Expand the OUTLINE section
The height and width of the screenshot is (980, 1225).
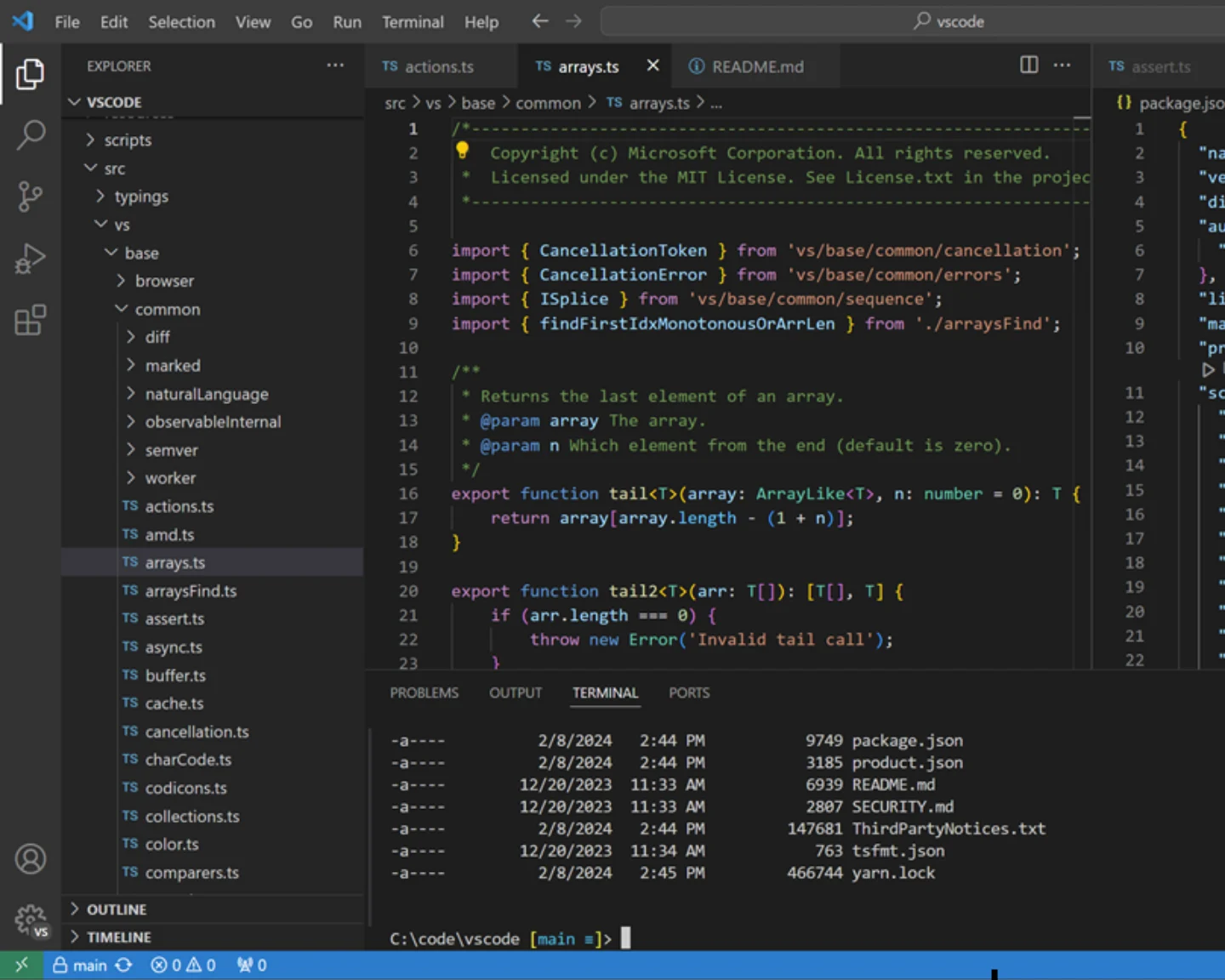pos(213,909)
